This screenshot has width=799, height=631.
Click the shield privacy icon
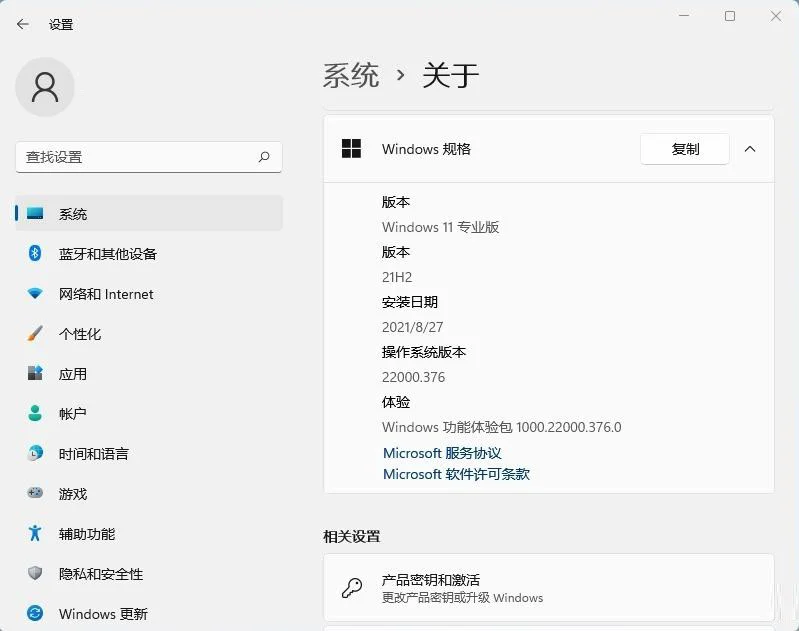click(35, 573)
